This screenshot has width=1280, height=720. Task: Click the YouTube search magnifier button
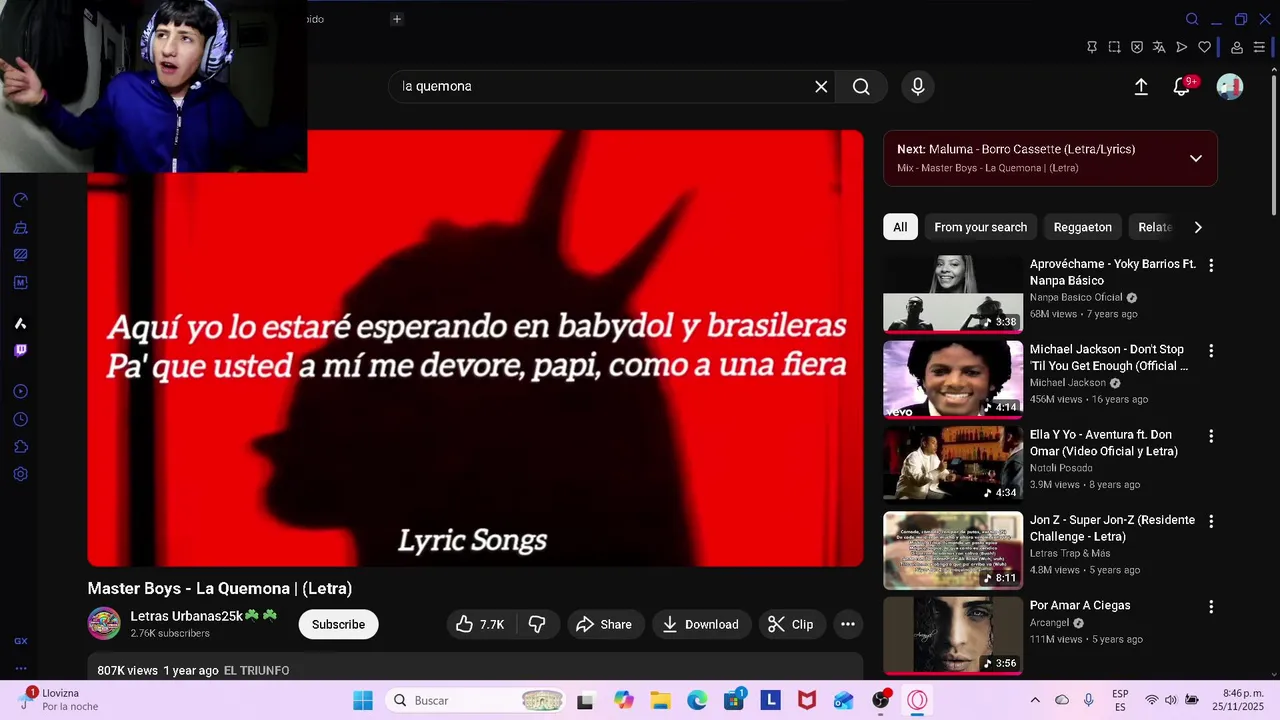coord(861,87)
